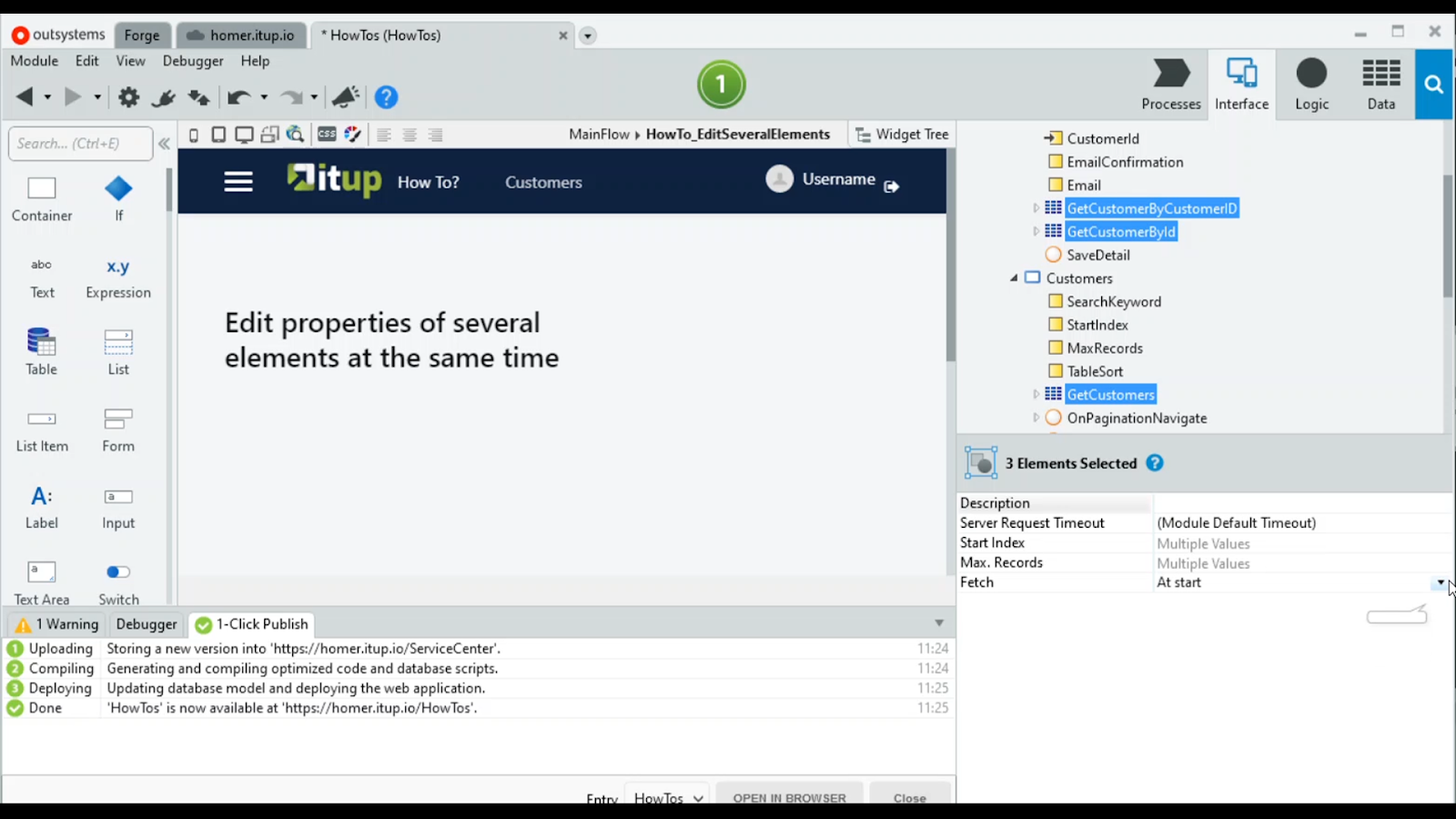Collapse the toolbox with double chevron
Image resolution: width=1456 pixels, height=819 pixels.
point(164,144)
